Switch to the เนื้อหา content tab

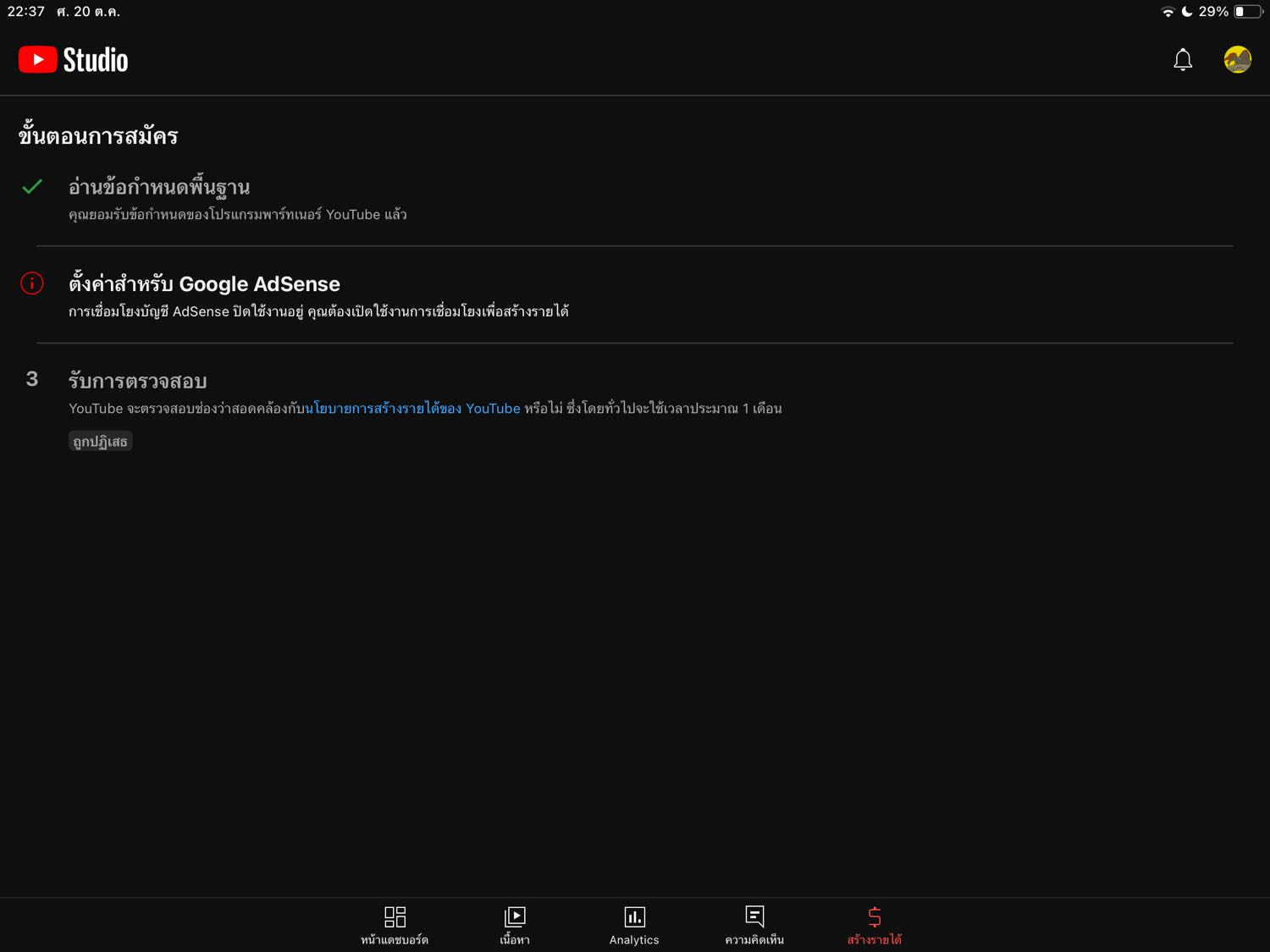515,926
